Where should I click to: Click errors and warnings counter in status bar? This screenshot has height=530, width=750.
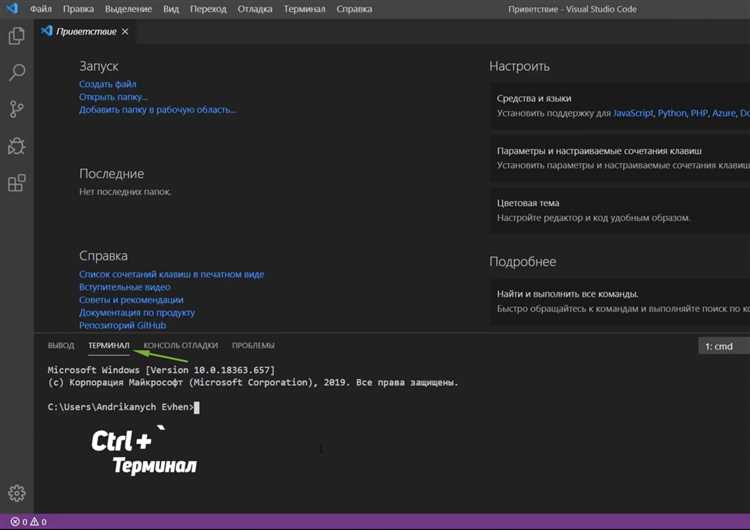28,522
